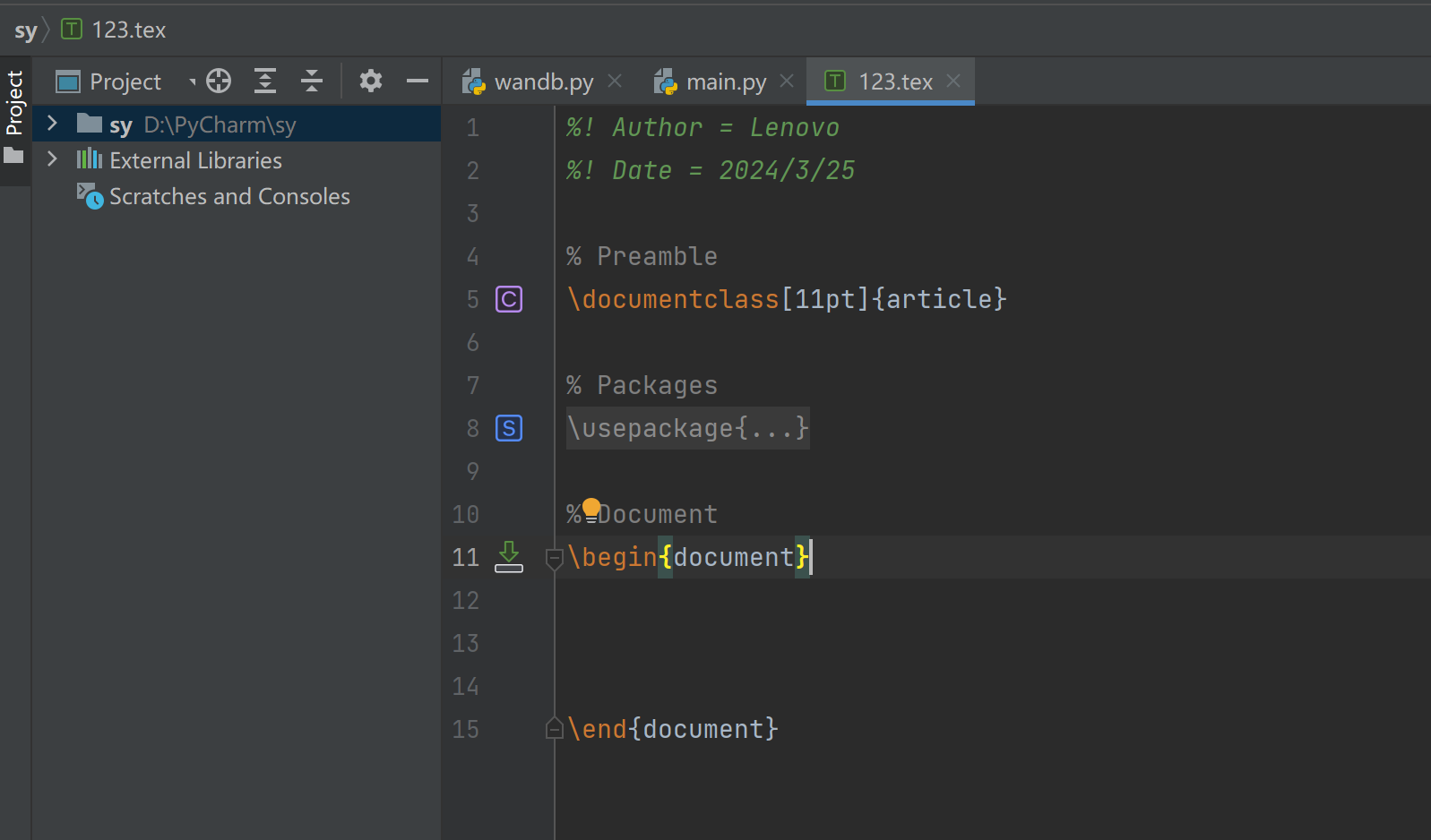Viewport: 1431px width, 840px height.
Task: Click the Collapse All icon
Action: coord(312,81)
